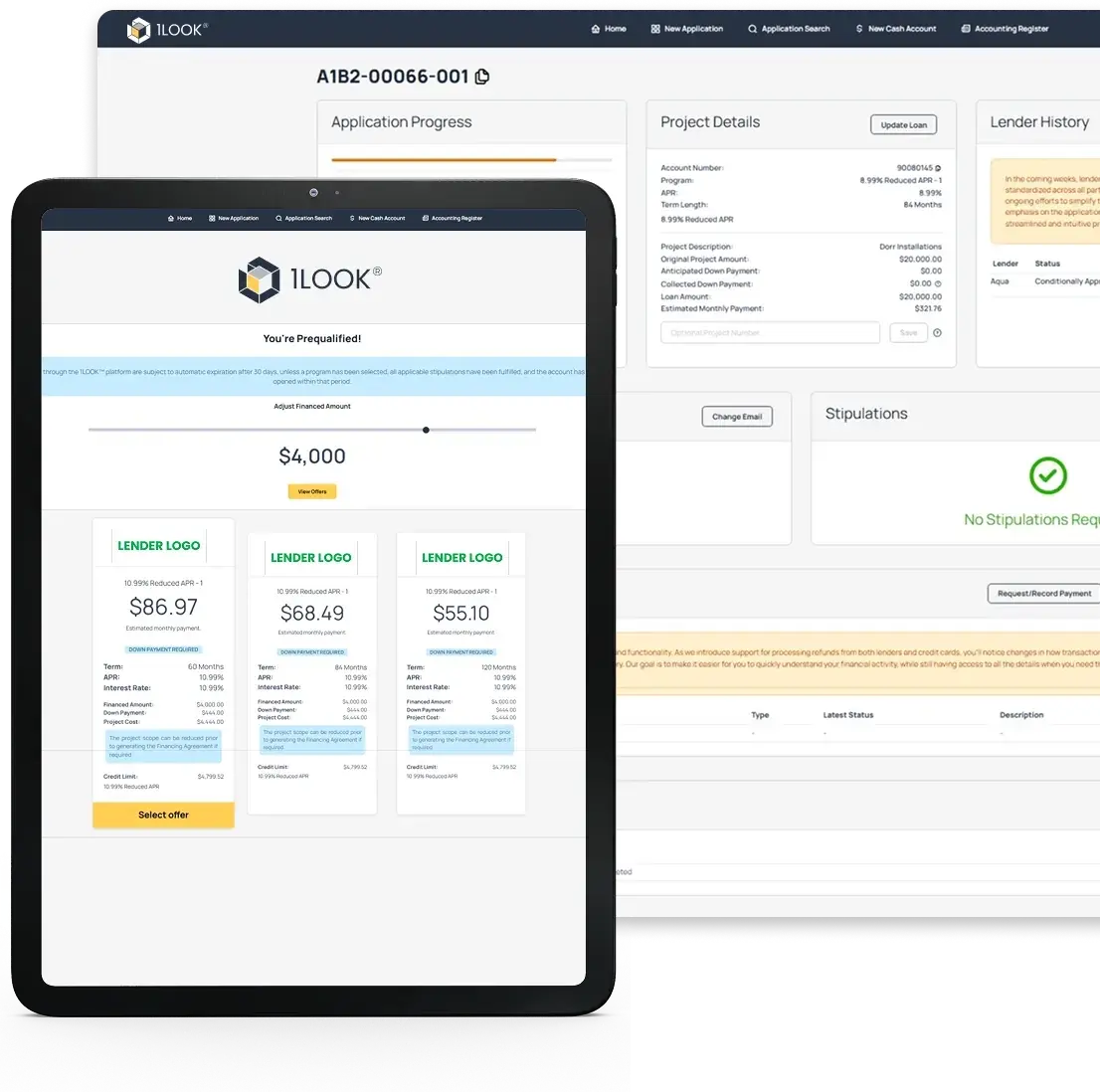
Task: Open New Cash Account in the top navigation
Action: coord(896,29)
